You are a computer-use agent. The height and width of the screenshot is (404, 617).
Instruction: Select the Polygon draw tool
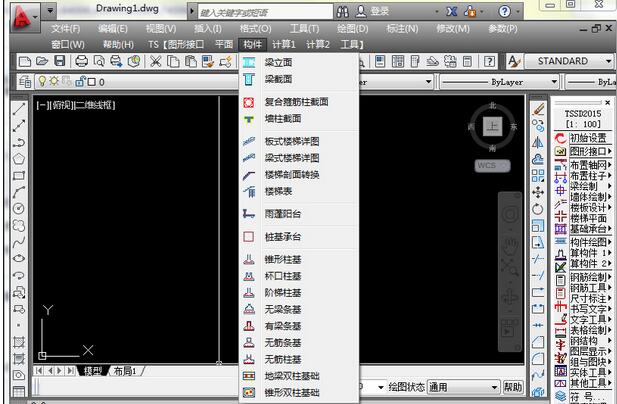(x=18, y=159)
